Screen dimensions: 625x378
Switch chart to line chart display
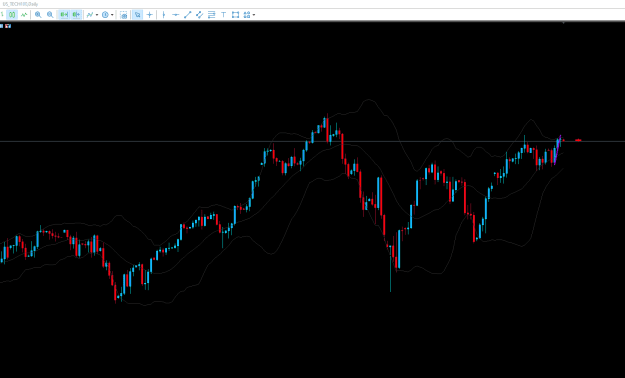[x=24, y=15]
